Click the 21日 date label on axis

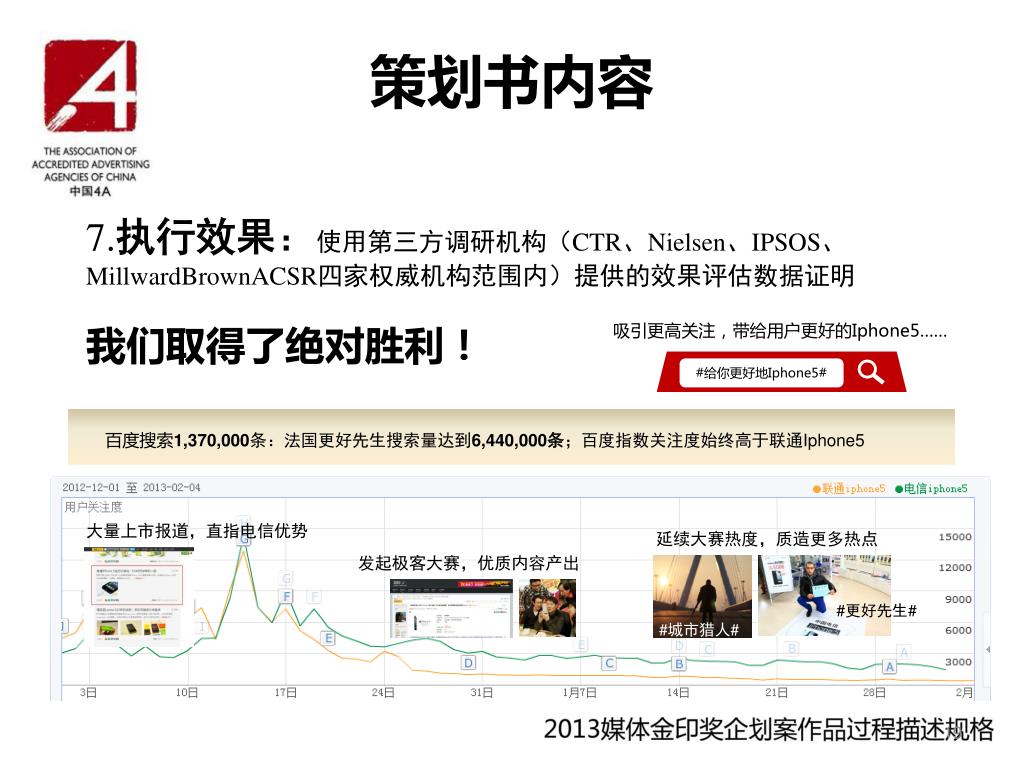click(776, 692)
